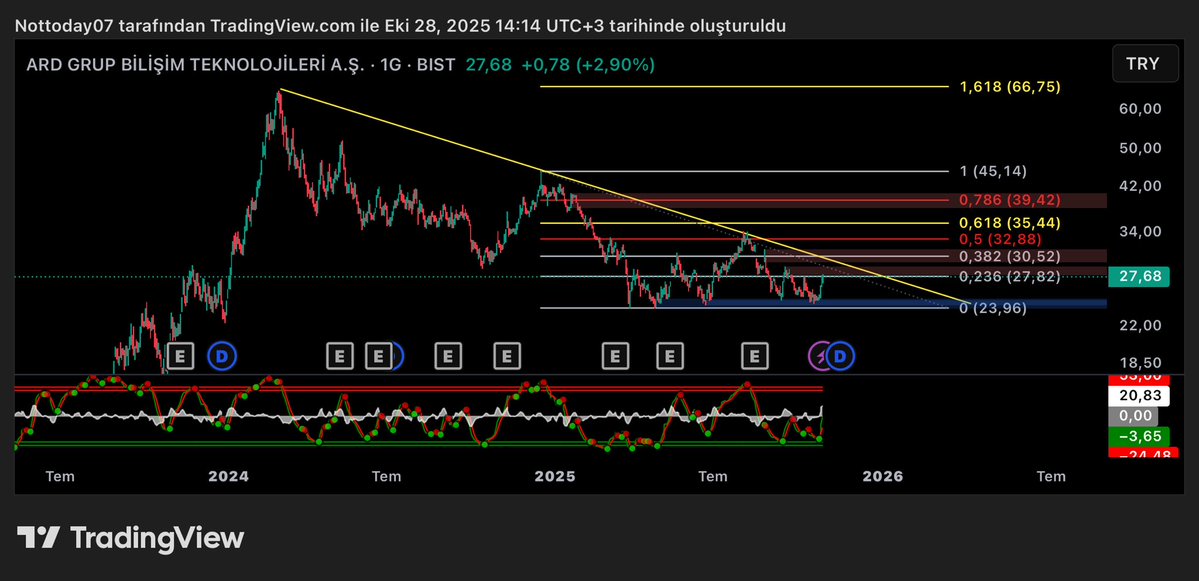
Task: Click the 1G interval label in chart title
Action: click(390, 65)
